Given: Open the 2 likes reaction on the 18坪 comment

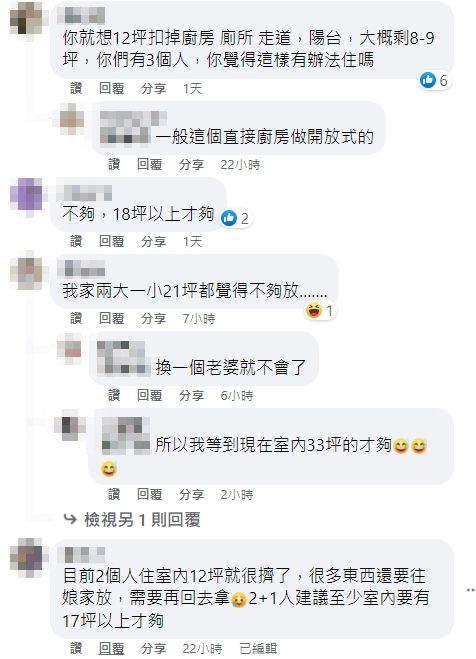Looking at the screenshot, I should (x=236, y=218).
